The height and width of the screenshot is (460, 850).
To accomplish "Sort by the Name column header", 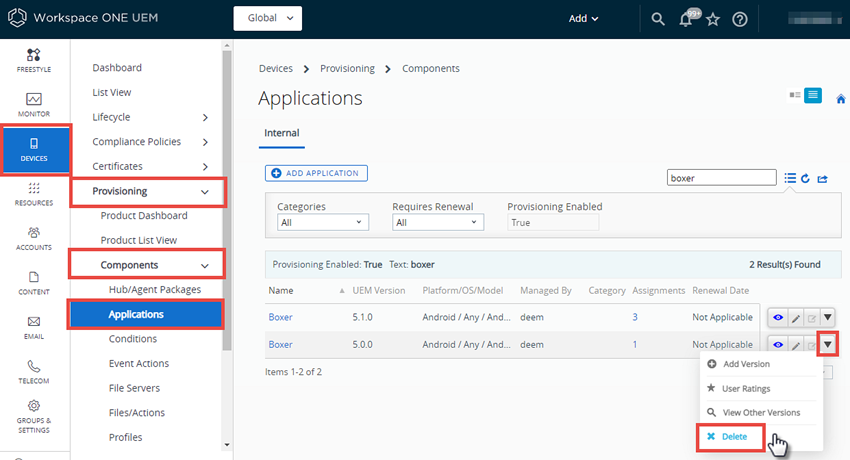I will coord(281,291).
